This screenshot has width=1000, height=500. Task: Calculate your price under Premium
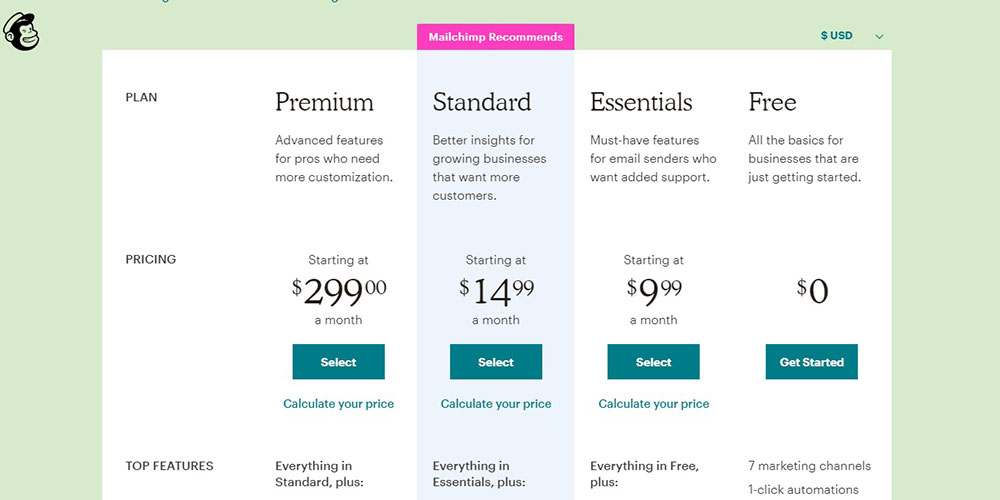point(338,404)
